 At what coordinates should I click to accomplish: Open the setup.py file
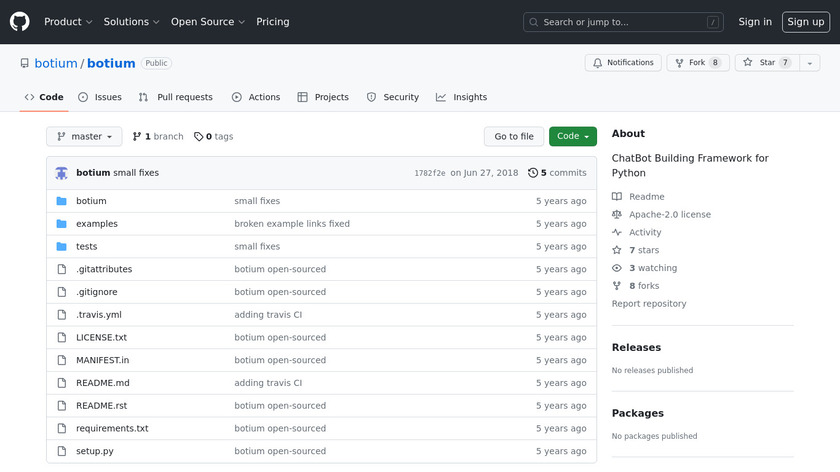coord(95,451)
